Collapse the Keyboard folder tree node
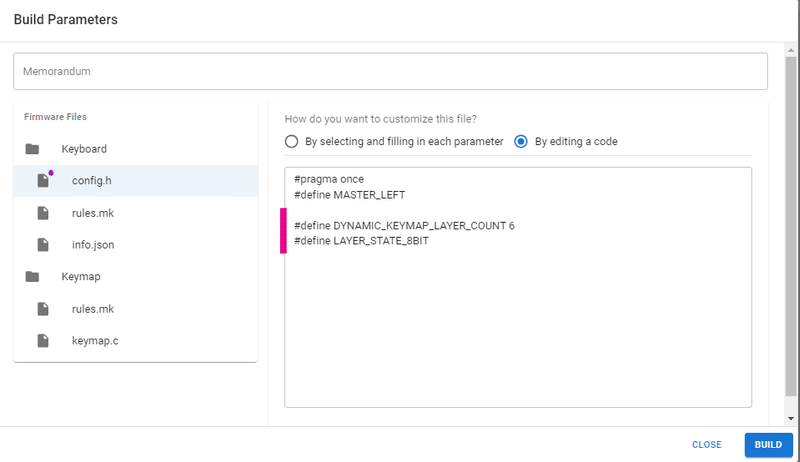 84,149
